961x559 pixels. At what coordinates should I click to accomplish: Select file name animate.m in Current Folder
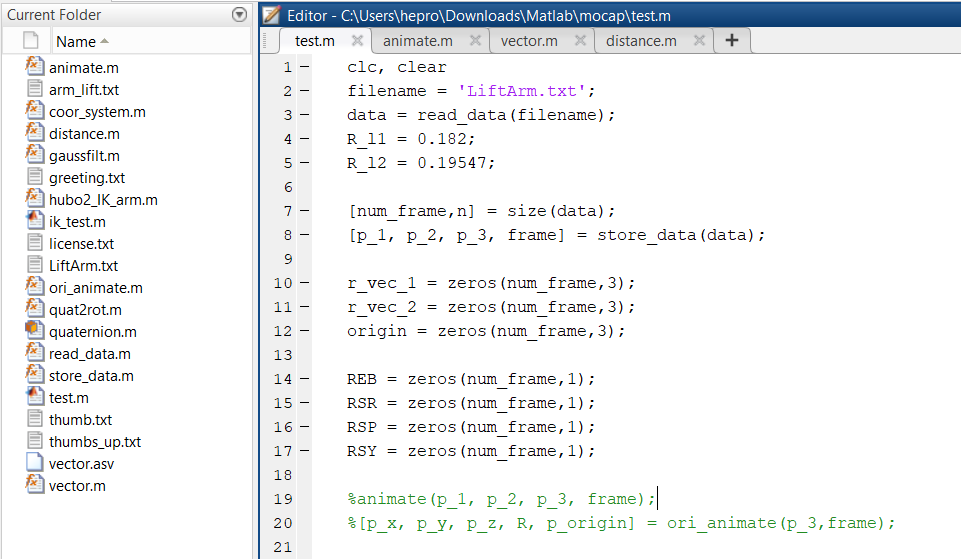click(x=84, y=68)
